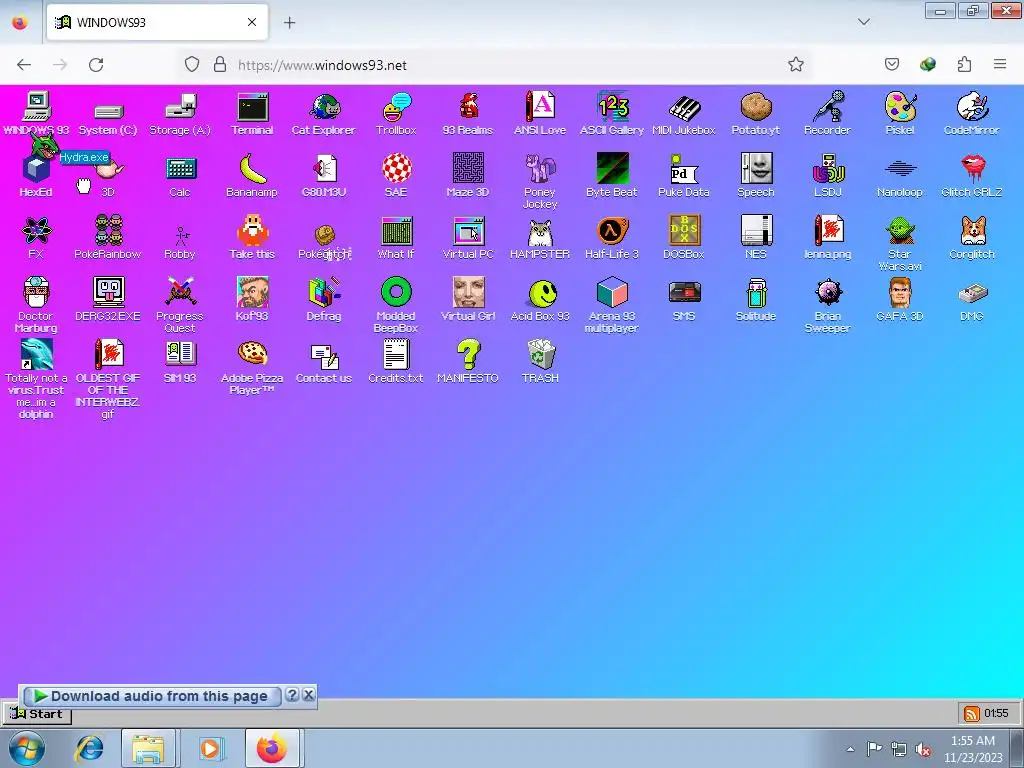This screenshot has height=768, width=1024.
Task: Open the Speech icon
Action: tap(756, 169)
